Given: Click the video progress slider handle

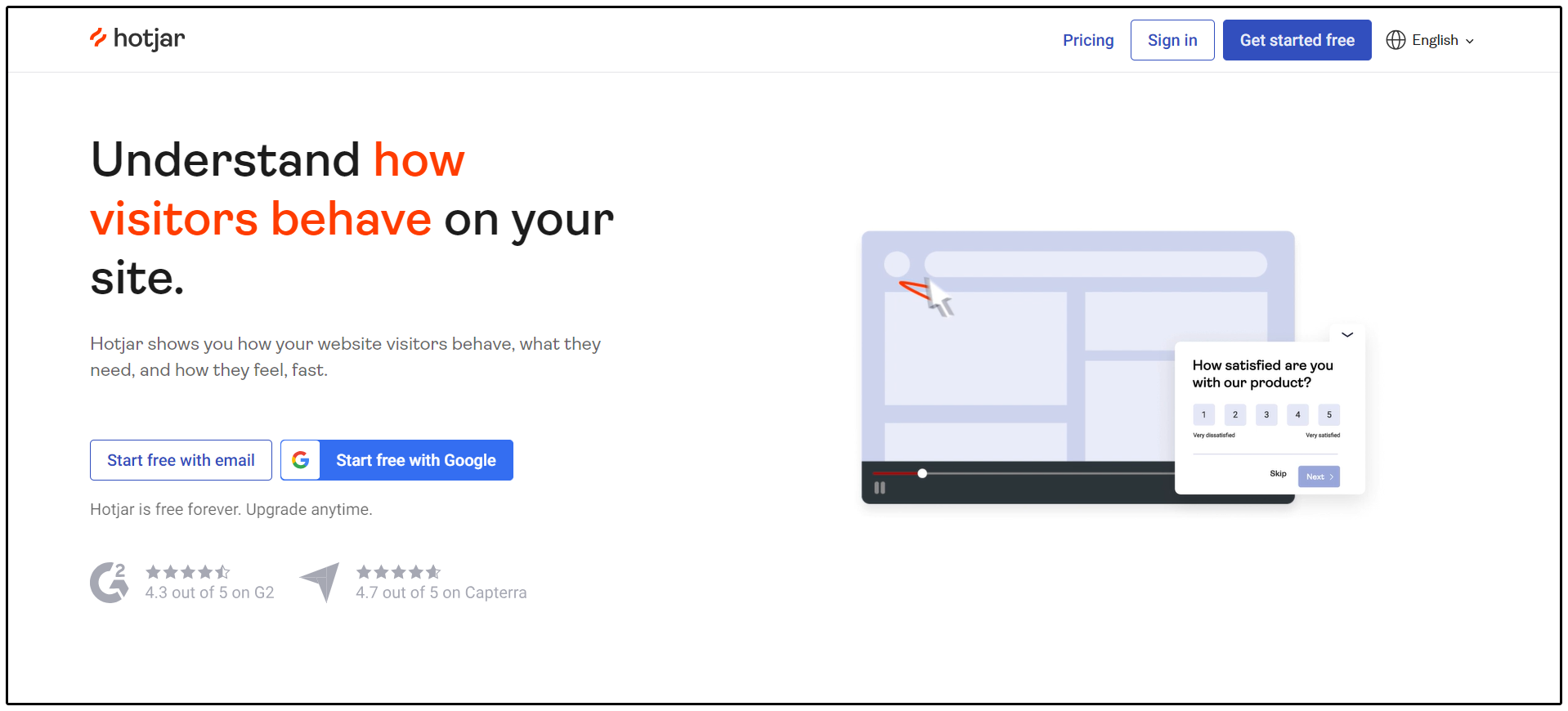Looking at the screenshot, I should coord(922,473).
